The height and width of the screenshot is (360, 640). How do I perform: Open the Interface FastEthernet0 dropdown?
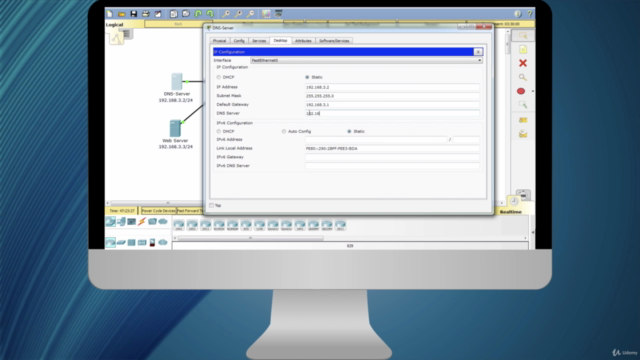pyautogui.click(x=366, y=60)
